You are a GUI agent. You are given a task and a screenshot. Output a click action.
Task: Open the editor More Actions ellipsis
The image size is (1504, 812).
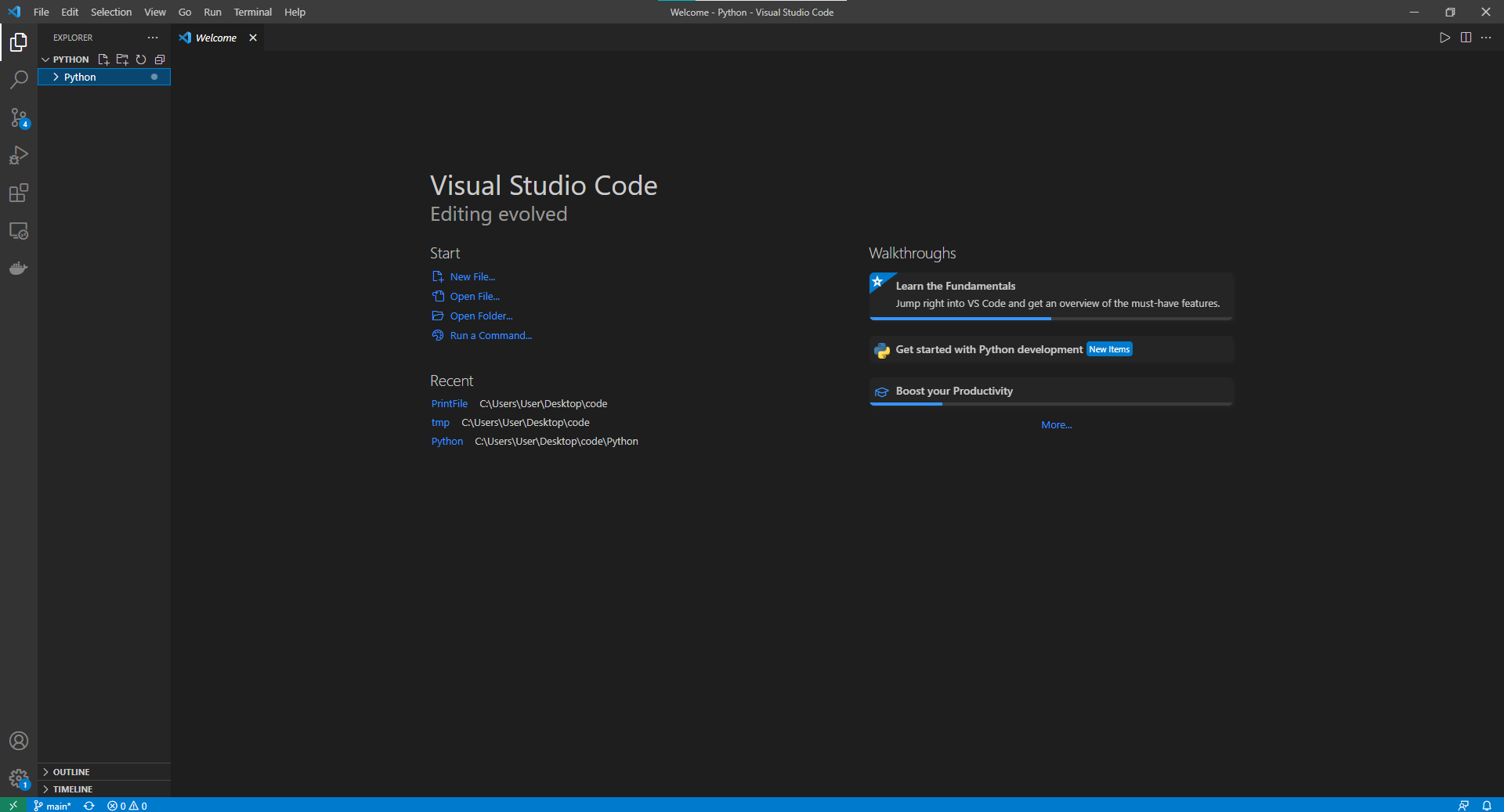click(x=1486, y=38)
